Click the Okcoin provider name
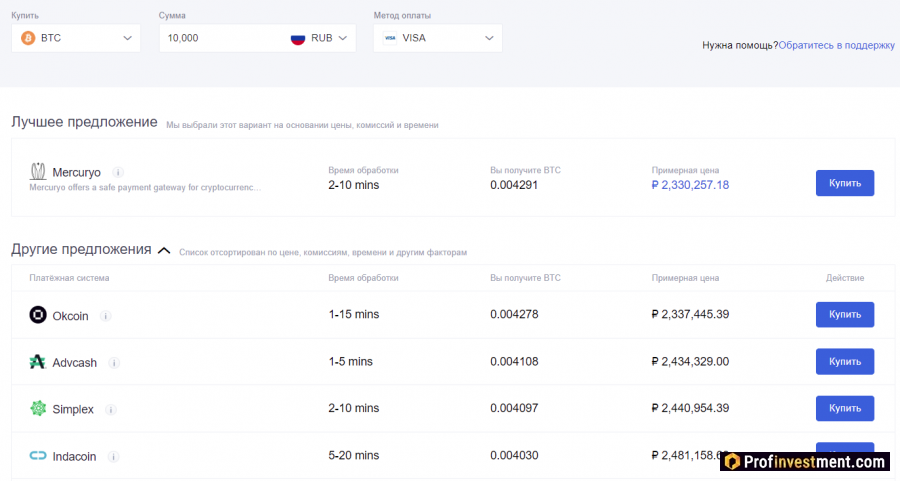 [x=71, y=316]
